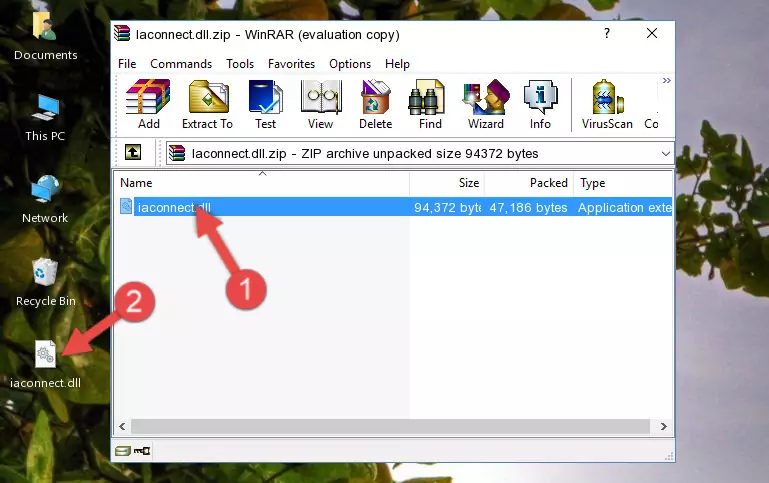Select the iaconnect.dll file row

[394, 207]
